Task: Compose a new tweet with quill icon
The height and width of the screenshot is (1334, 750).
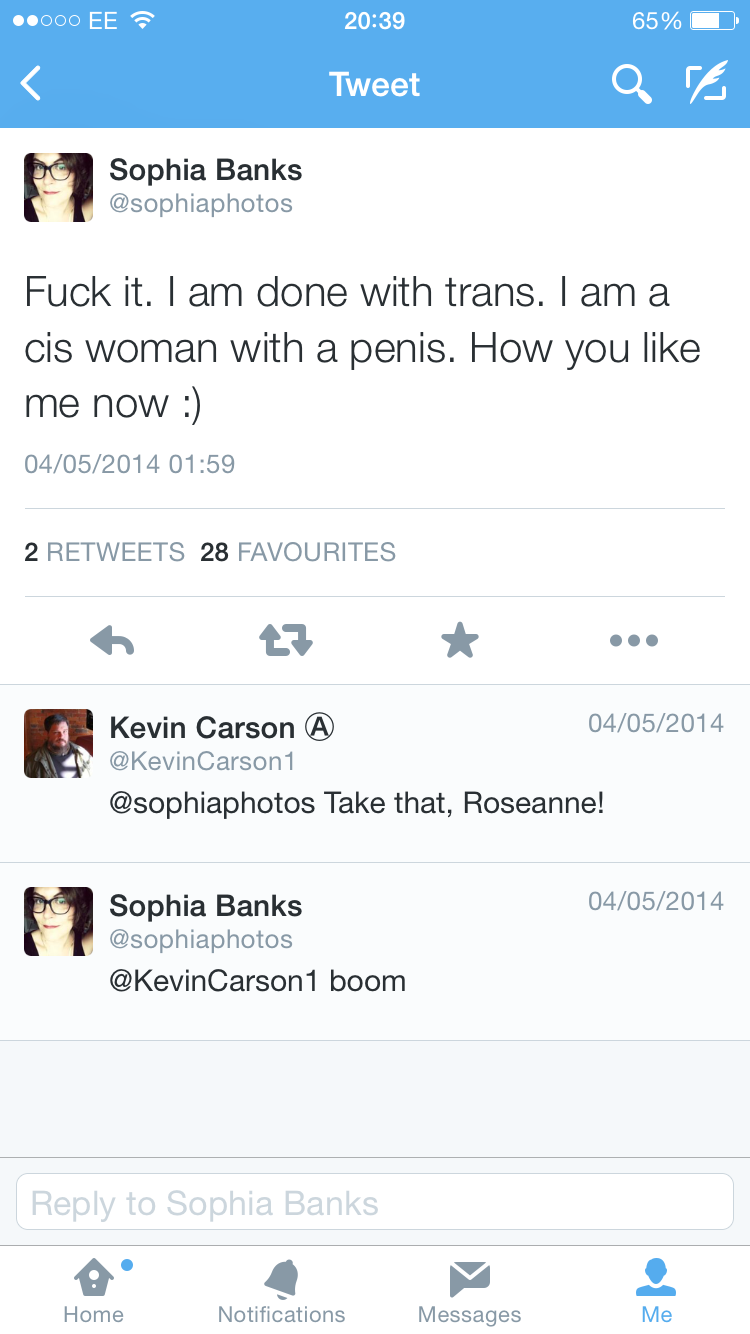Action: (x=706, y=84)
